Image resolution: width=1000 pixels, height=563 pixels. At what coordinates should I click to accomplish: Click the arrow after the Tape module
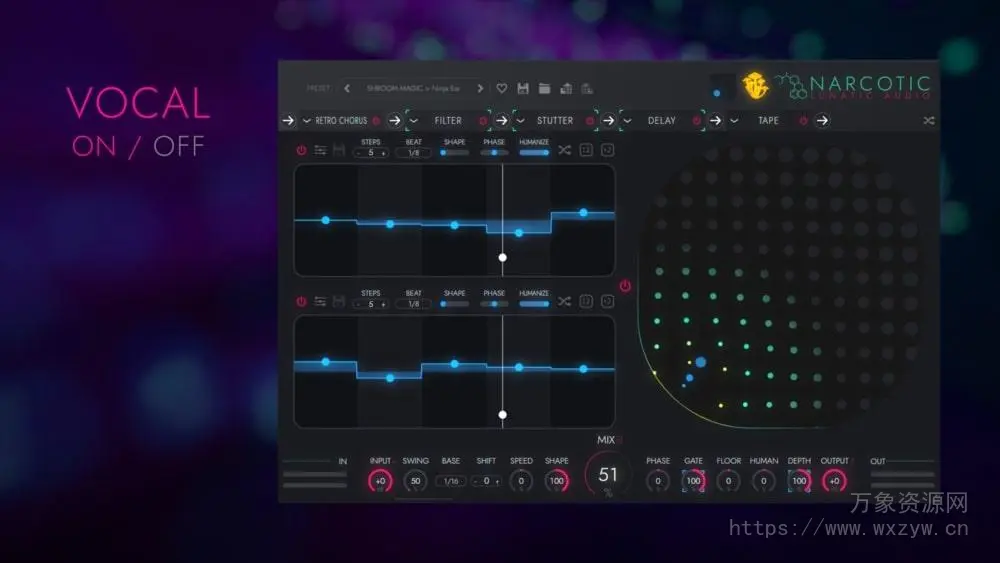tap(822, 121)
